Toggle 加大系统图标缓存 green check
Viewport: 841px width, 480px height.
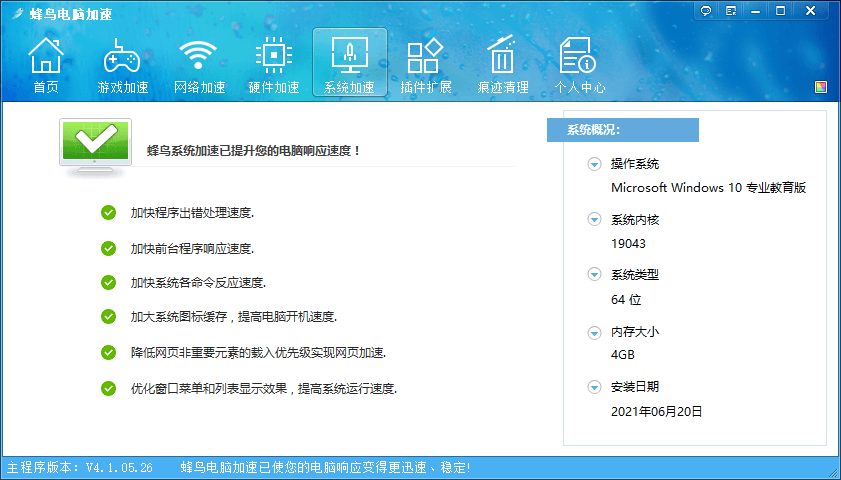pyautogui.click(x=108, y=317)
